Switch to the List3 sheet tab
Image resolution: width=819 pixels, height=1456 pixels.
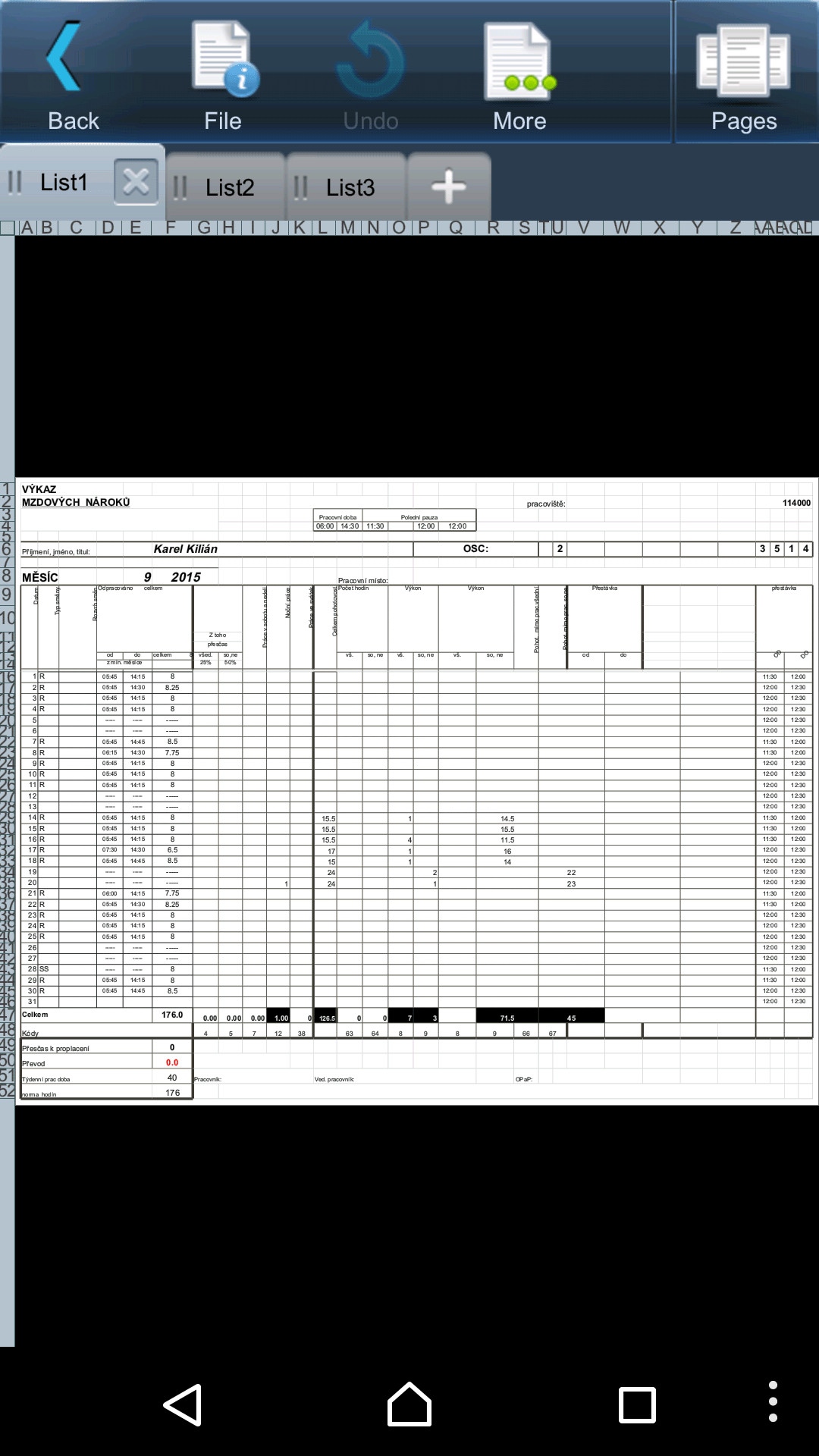pos(346,187)
